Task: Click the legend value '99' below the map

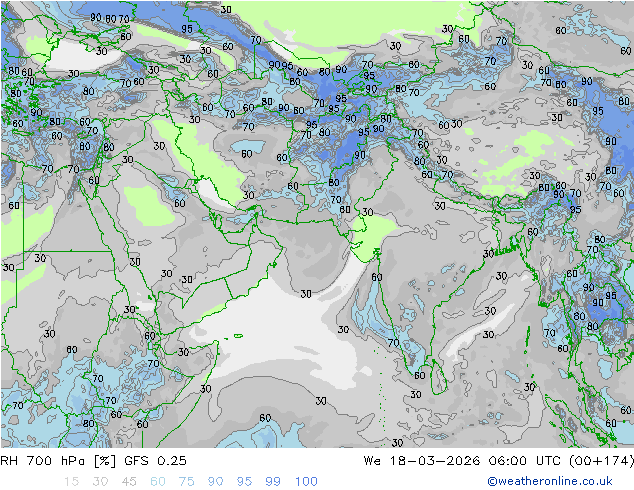Action: (x=273, y=482)
